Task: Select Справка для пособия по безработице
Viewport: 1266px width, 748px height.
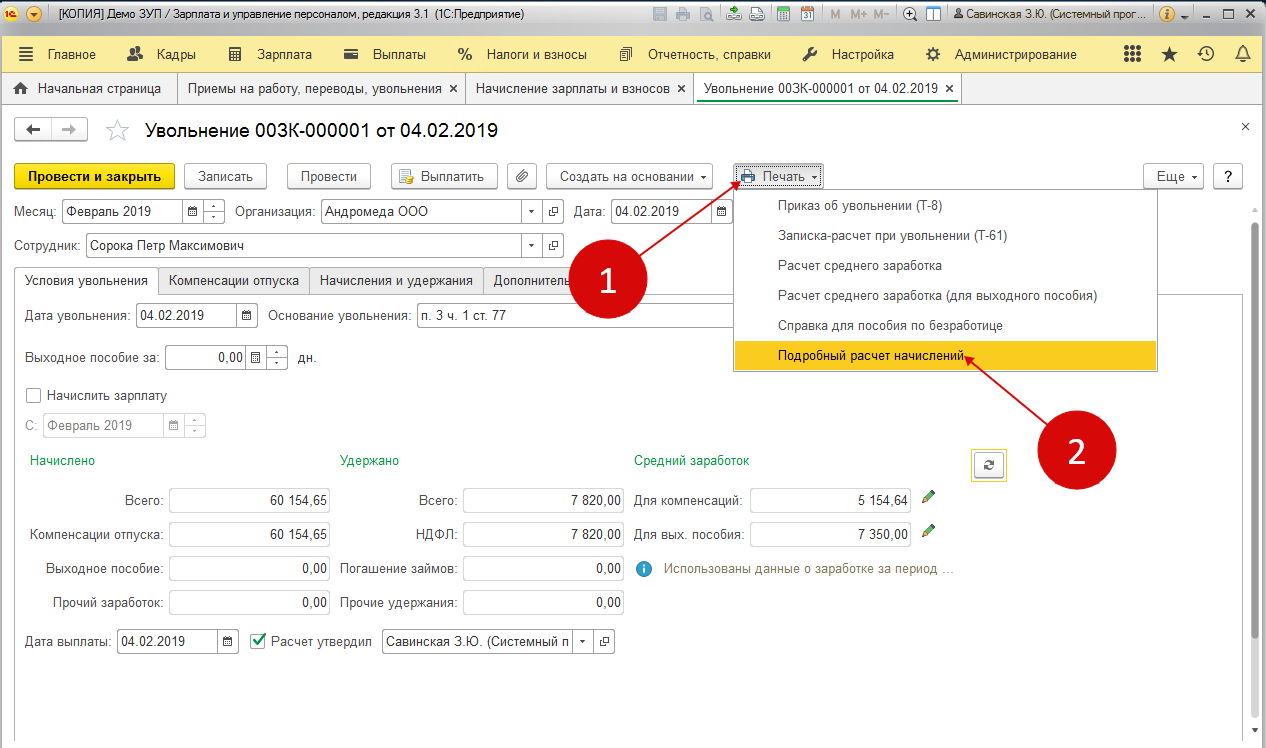Action: [x=945, y=326]
